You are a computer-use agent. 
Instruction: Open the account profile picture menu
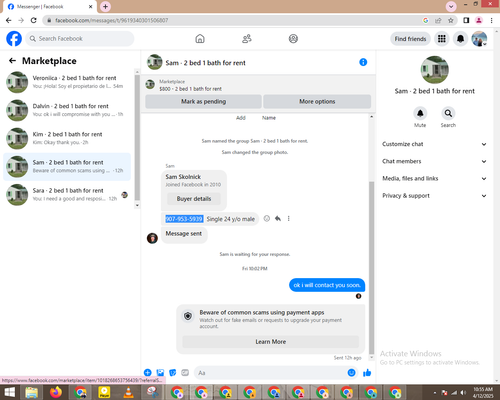pyautogui.click(x=479, y=39)
